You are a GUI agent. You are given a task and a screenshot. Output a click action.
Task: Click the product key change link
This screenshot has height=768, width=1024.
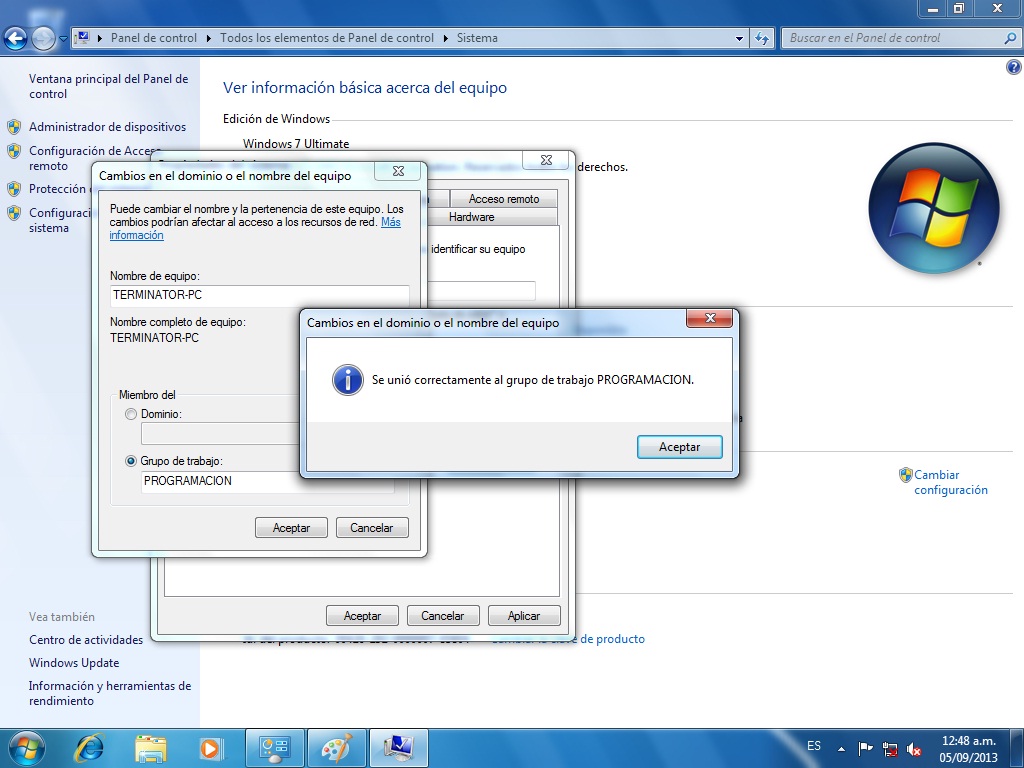click(x=568, y=639)
